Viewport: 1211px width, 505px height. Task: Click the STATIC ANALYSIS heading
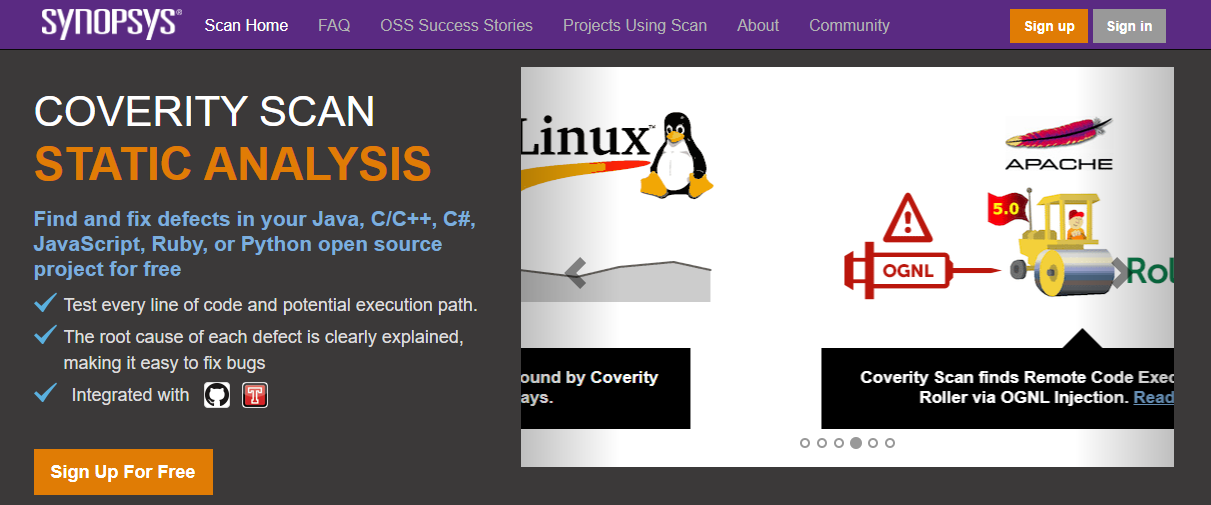[x=233, y=164]
